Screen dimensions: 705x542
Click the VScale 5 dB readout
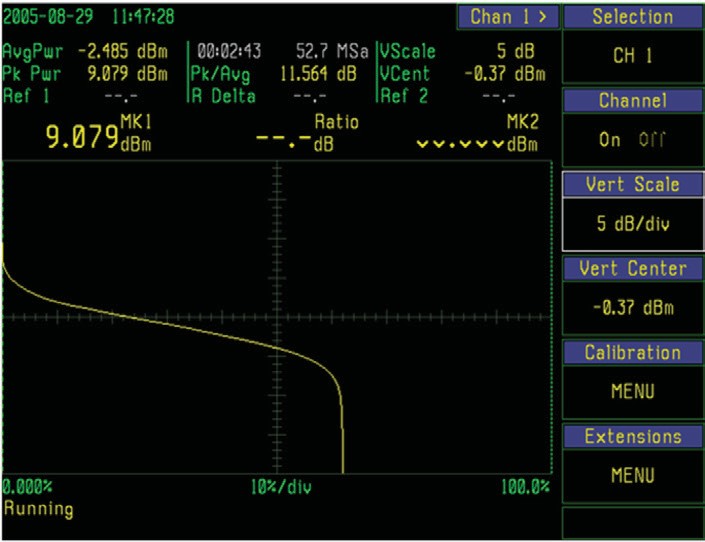click(457, 52)
